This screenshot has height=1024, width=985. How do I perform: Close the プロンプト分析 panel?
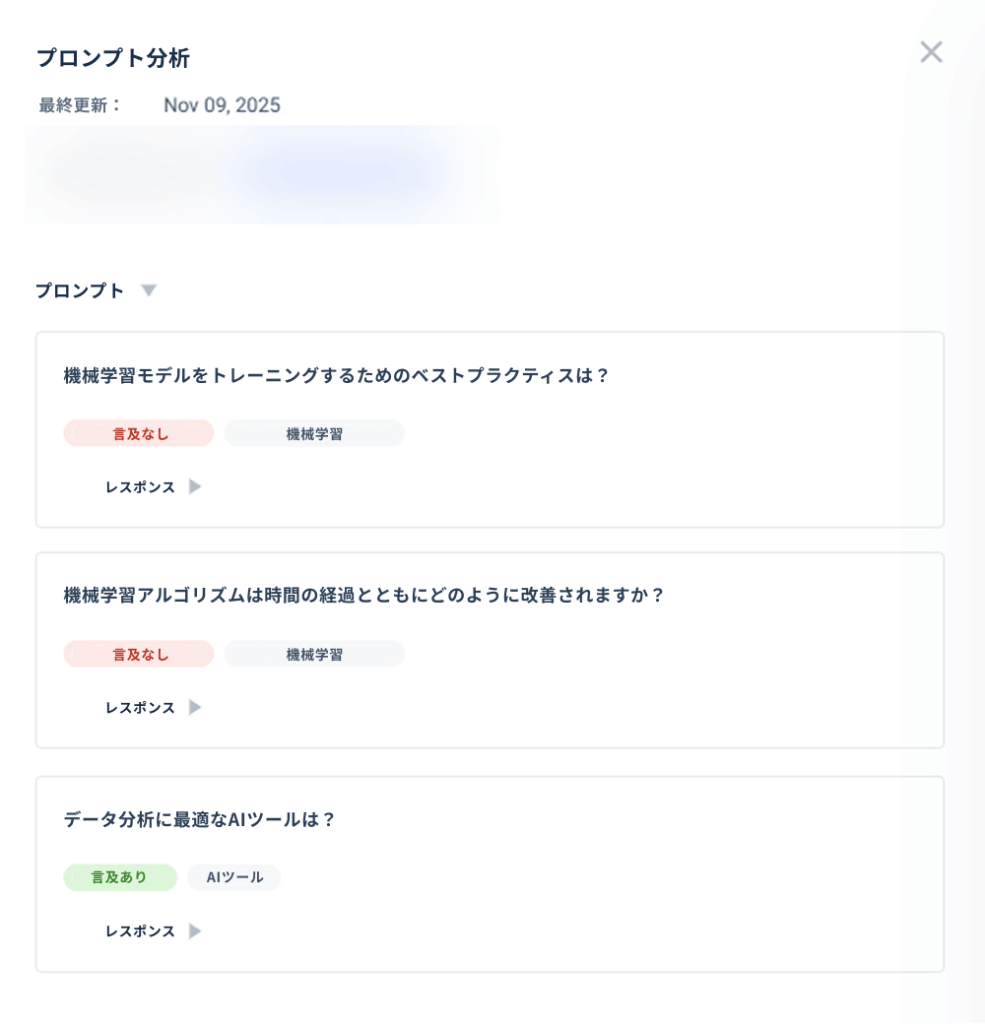point(931,52)
